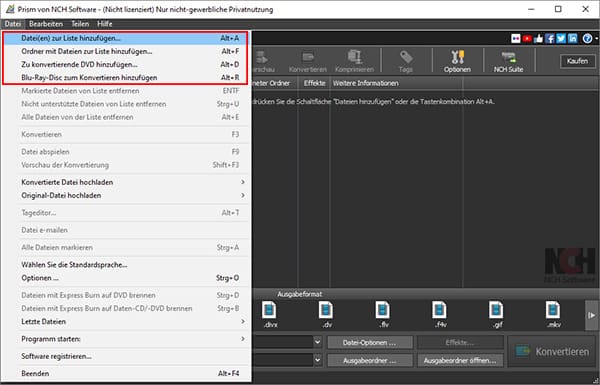Screen dimensions: 600x385
Task: Click the Ausgabeordner öffnen button
Action: pos(460,360)
